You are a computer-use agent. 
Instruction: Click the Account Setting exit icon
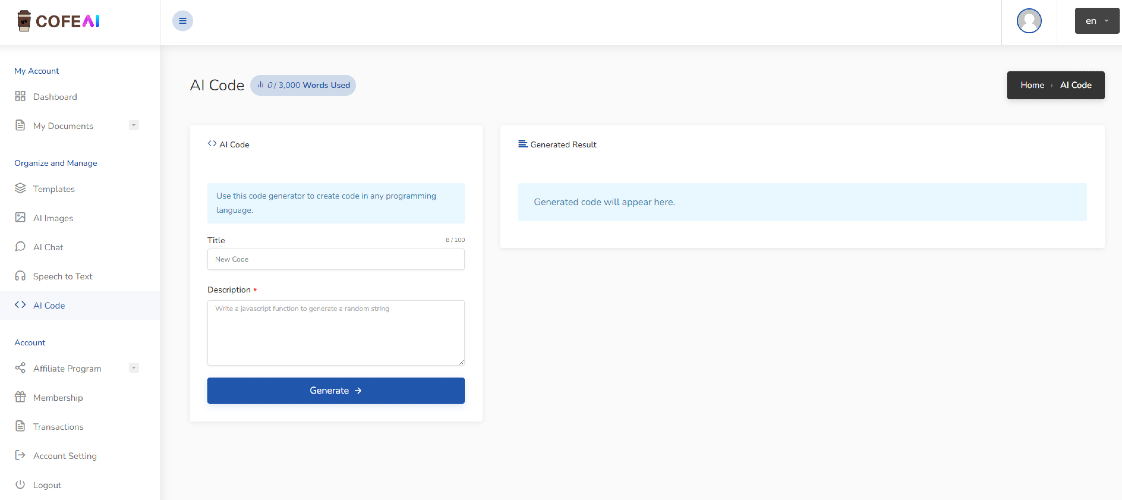click(x=20, y=456)
